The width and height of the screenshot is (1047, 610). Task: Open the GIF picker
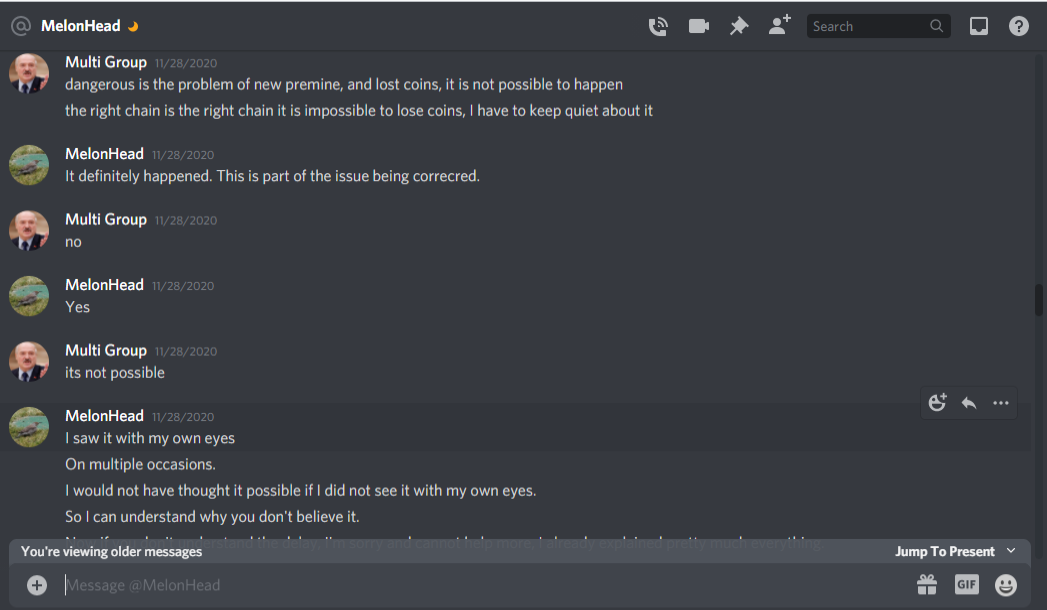click(966, 585)
